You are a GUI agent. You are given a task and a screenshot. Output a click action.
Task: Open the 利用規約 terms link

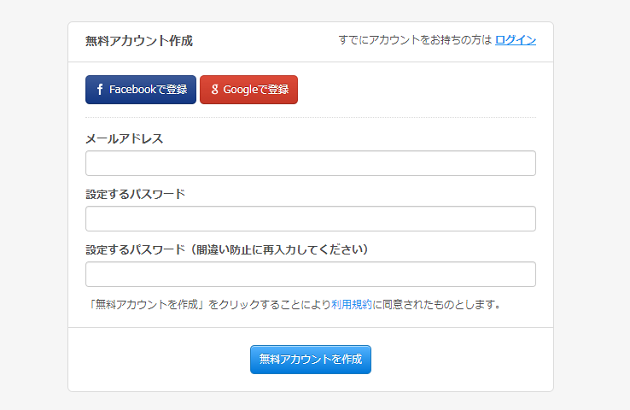pyautogui.click(x=351, y=304)
